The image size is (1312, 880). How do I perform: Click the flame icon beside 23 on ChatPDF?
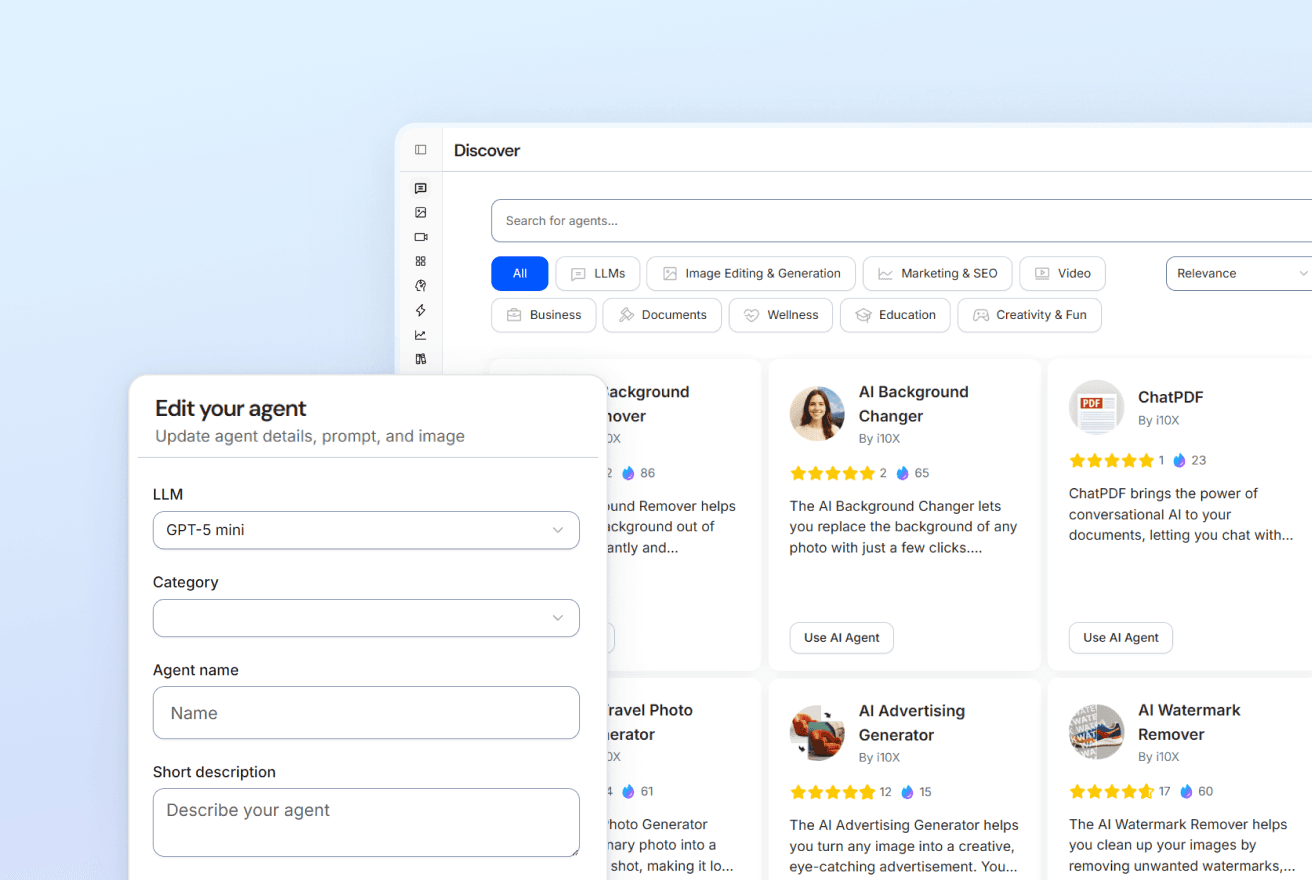click(1179, 461)
